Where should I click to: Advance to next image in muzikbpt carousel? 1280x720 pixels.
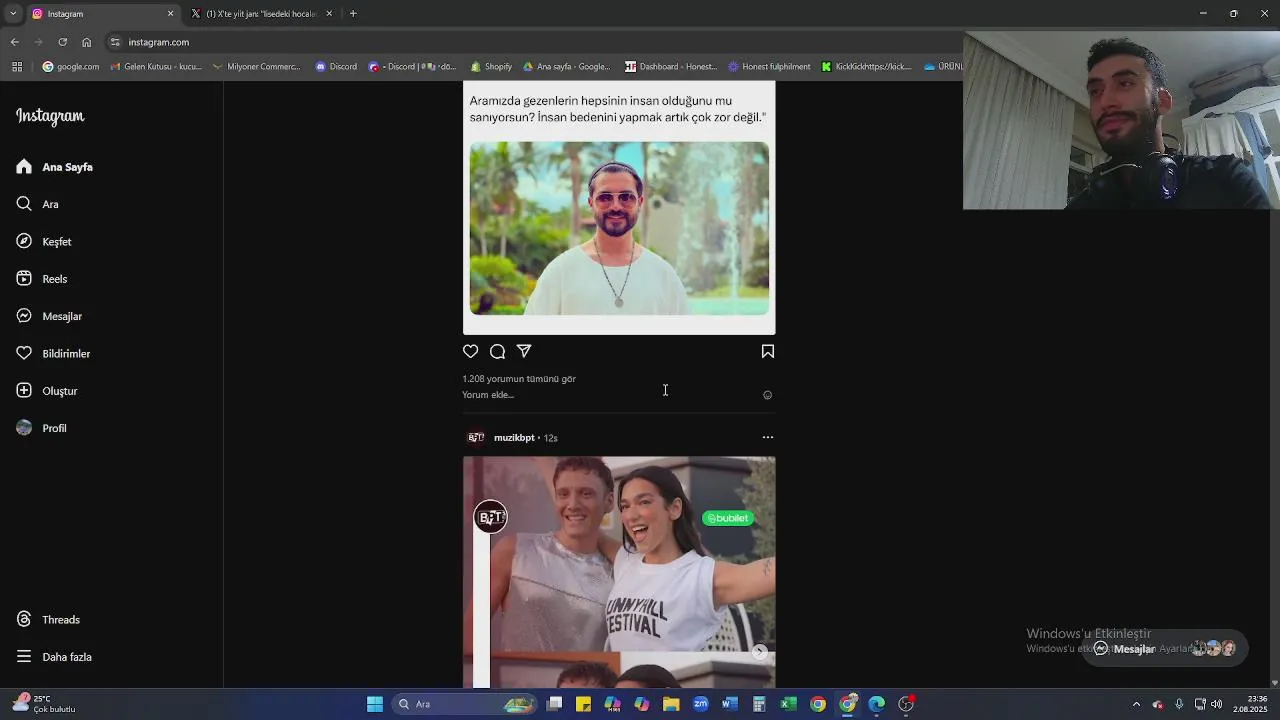[760, 652]
